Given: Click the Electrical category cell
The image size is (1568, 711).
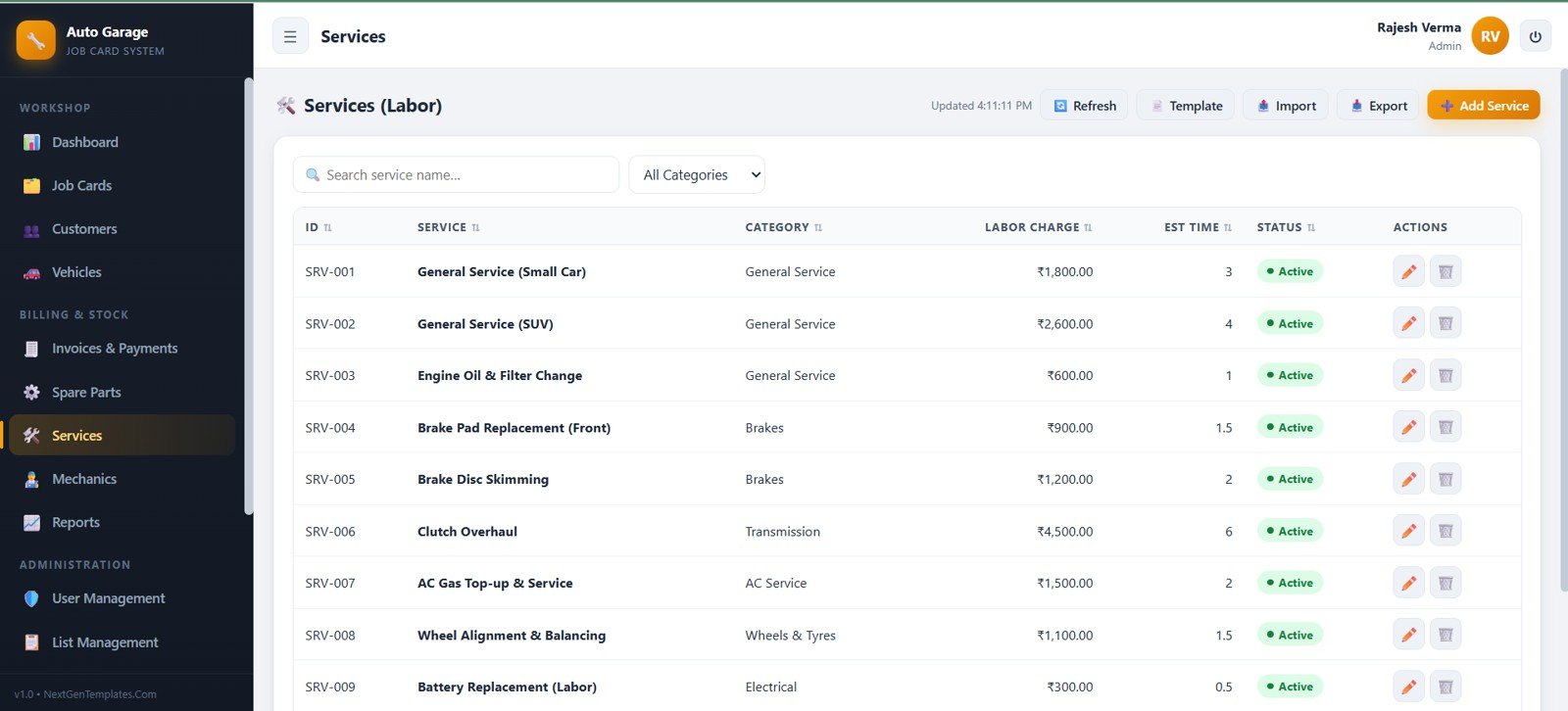Looking at the screenshot, I should coord(770,687).
